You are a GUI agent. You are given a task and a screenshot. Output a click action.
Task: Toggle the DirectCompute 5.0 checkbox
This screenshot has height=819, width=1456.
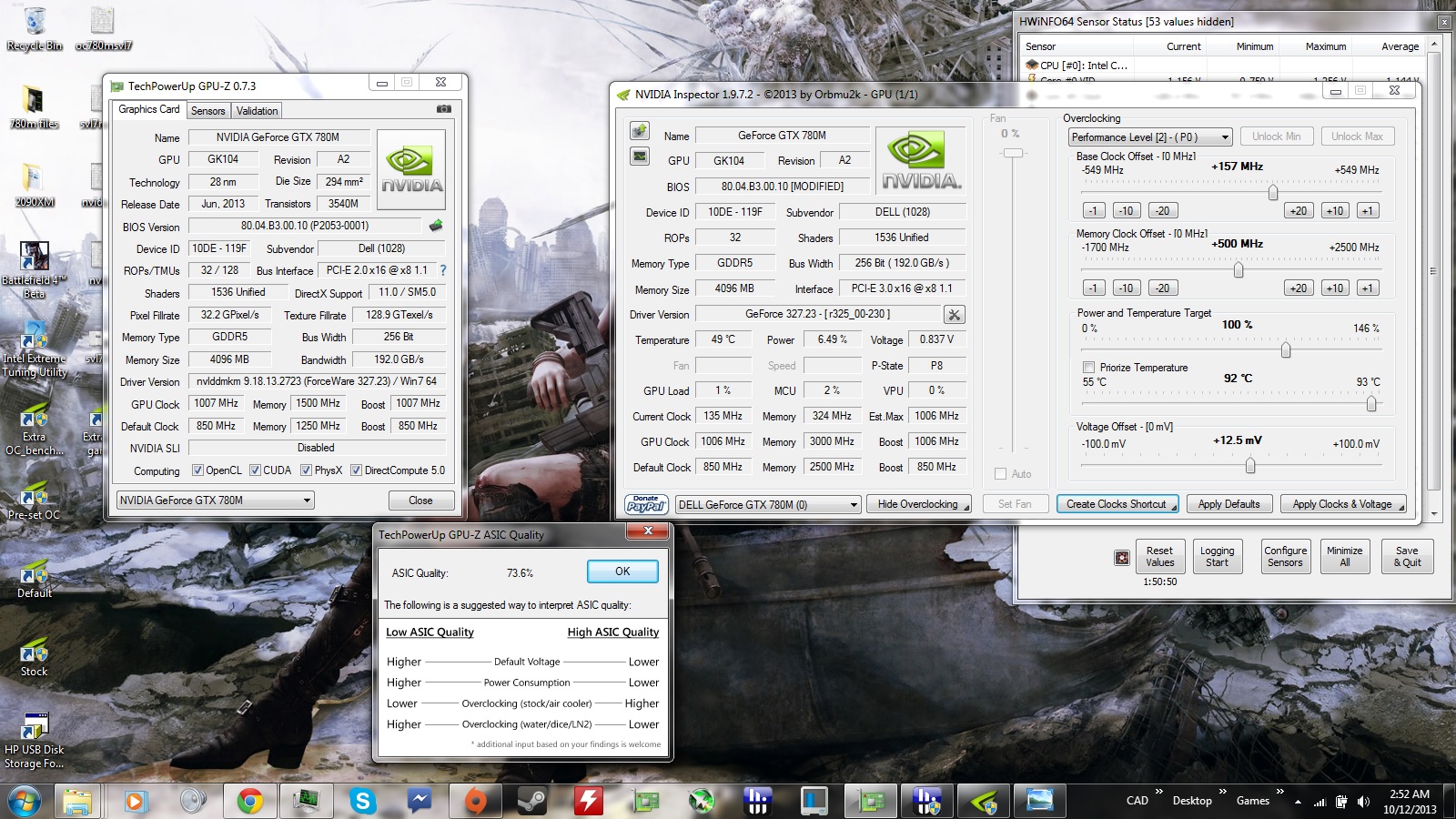[x=356, y=470]
